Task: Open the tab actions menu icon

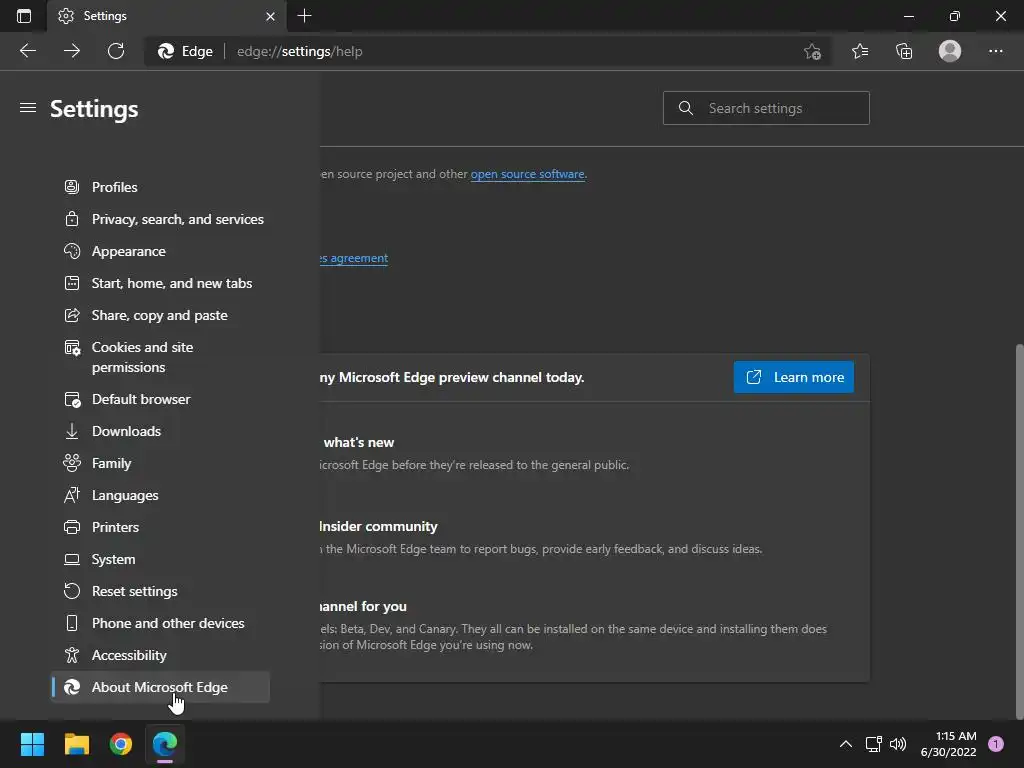Action: pos(24,16)
